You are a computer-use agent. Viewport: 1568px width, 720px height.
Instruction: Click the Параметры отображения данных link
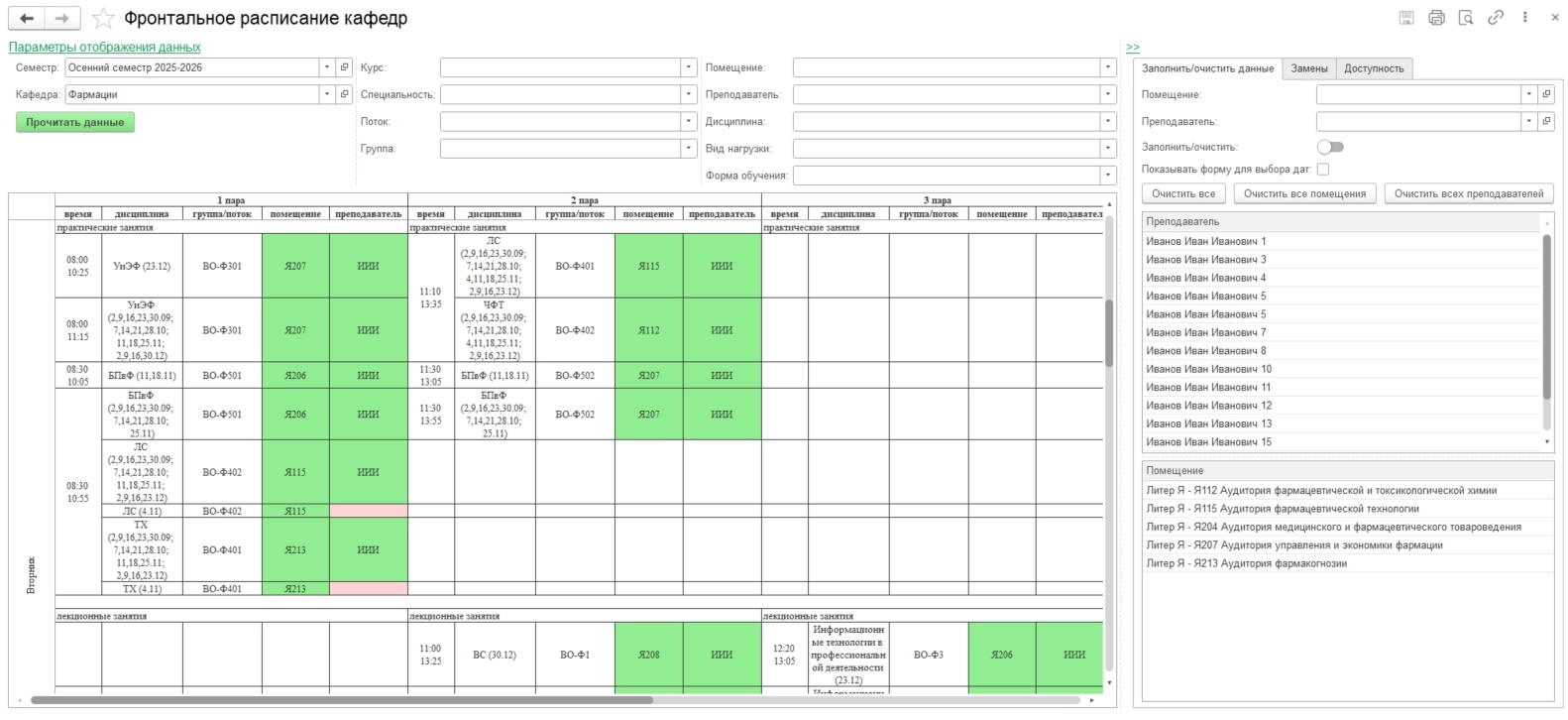tap(104, 47)
